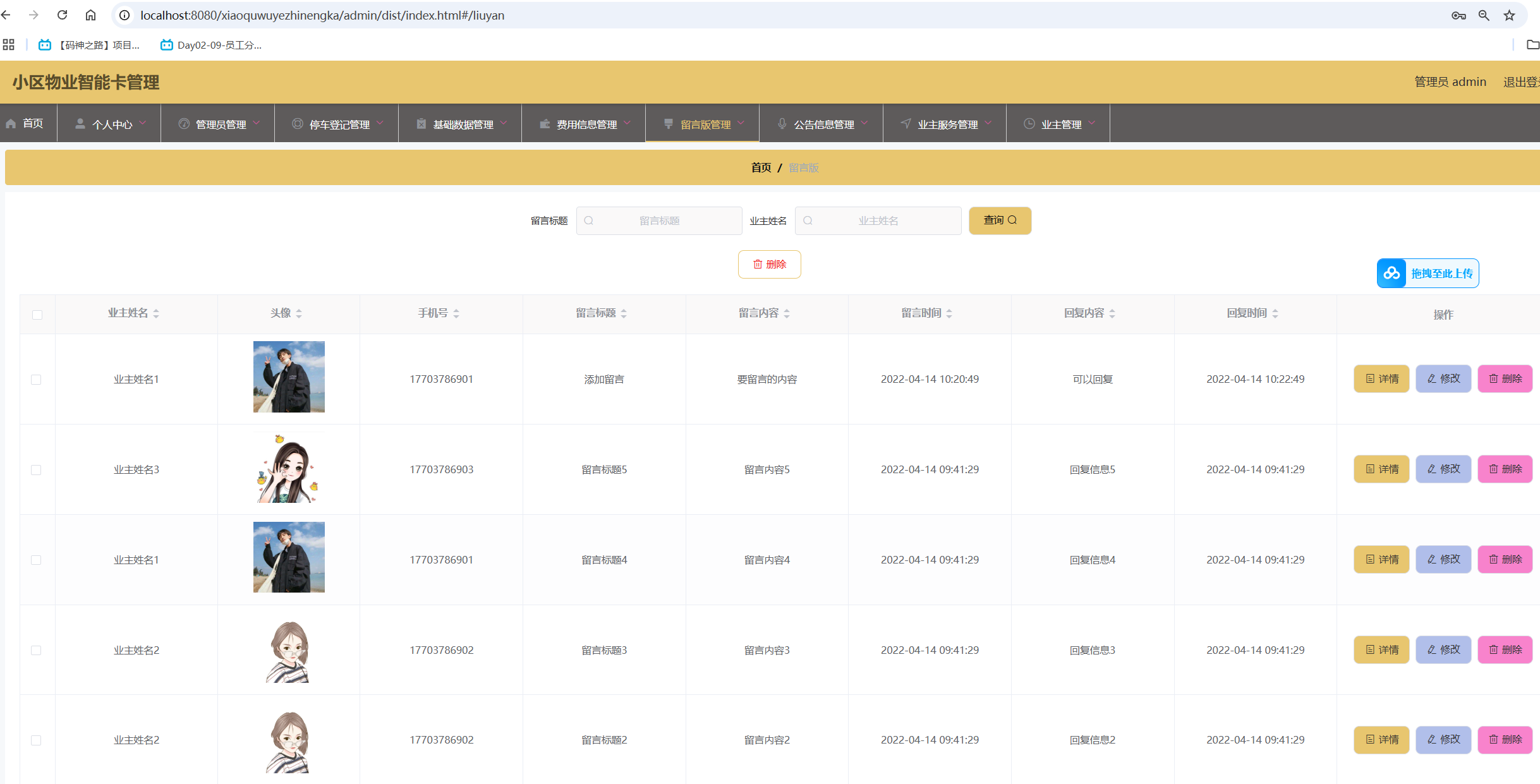Bookmark this page with the star icon

pyautogui.click(x=1509, y=15)
